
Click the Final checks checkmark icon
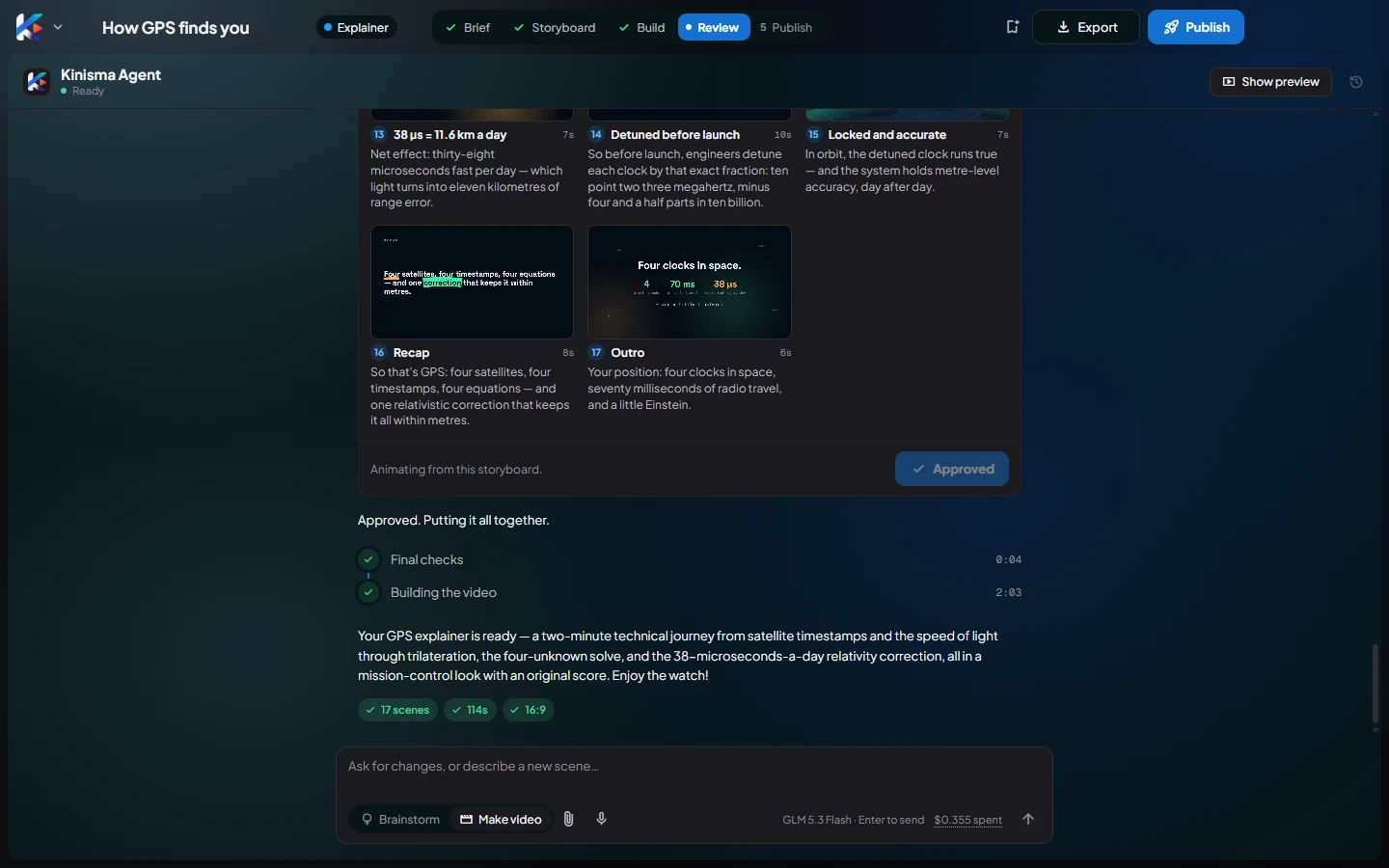[x=368, y=559]
